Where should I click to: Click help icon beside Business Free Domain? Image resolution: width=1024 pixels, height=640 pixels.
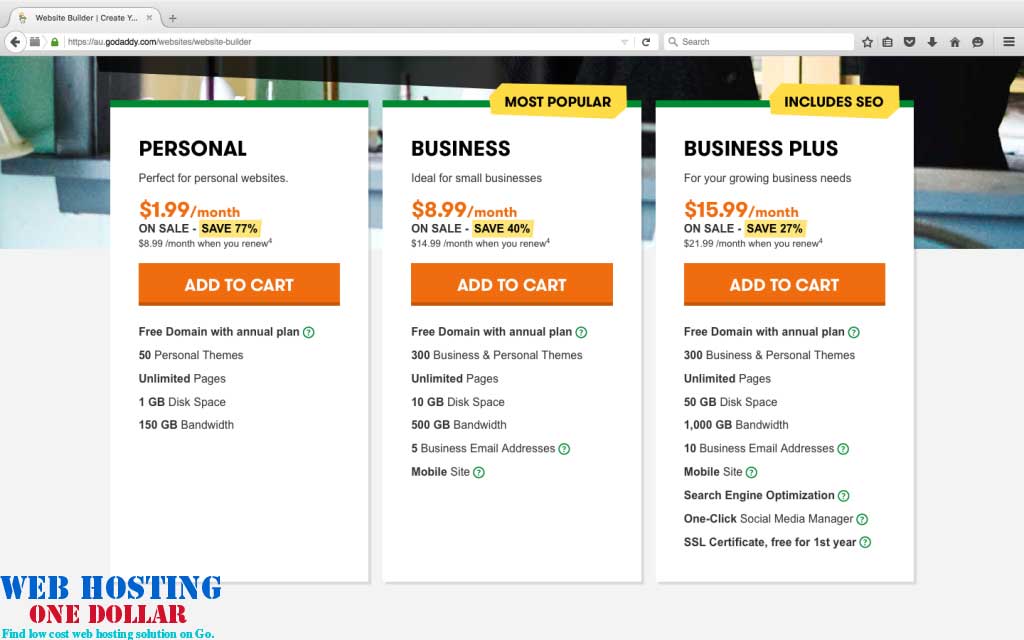pyautogui.click(x=581, y=332)
